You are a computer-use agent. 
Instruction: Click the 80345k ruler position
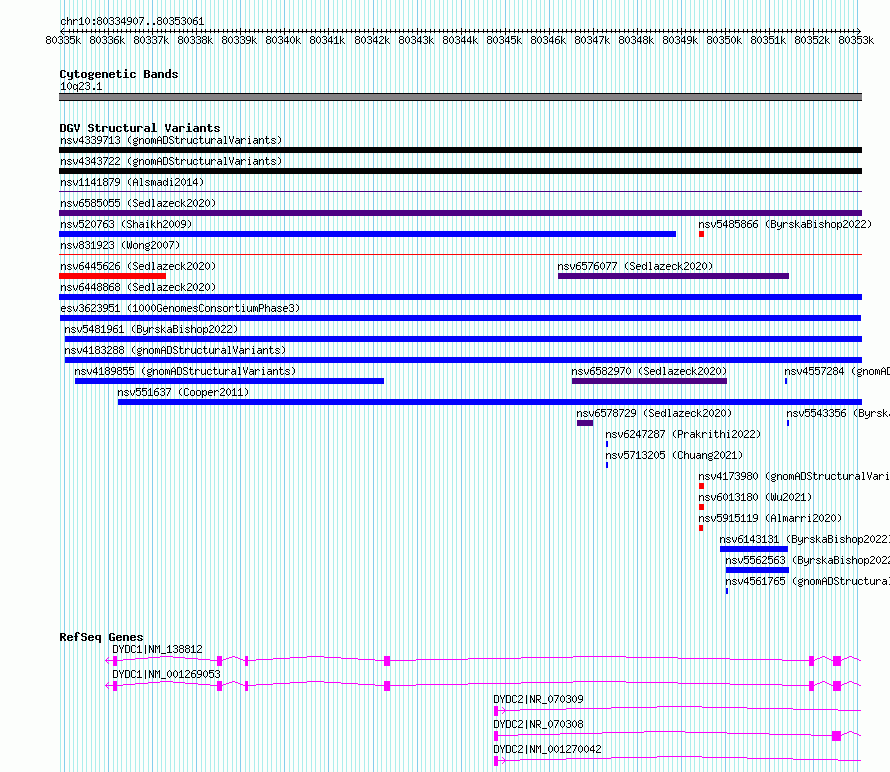coord(504,40)
